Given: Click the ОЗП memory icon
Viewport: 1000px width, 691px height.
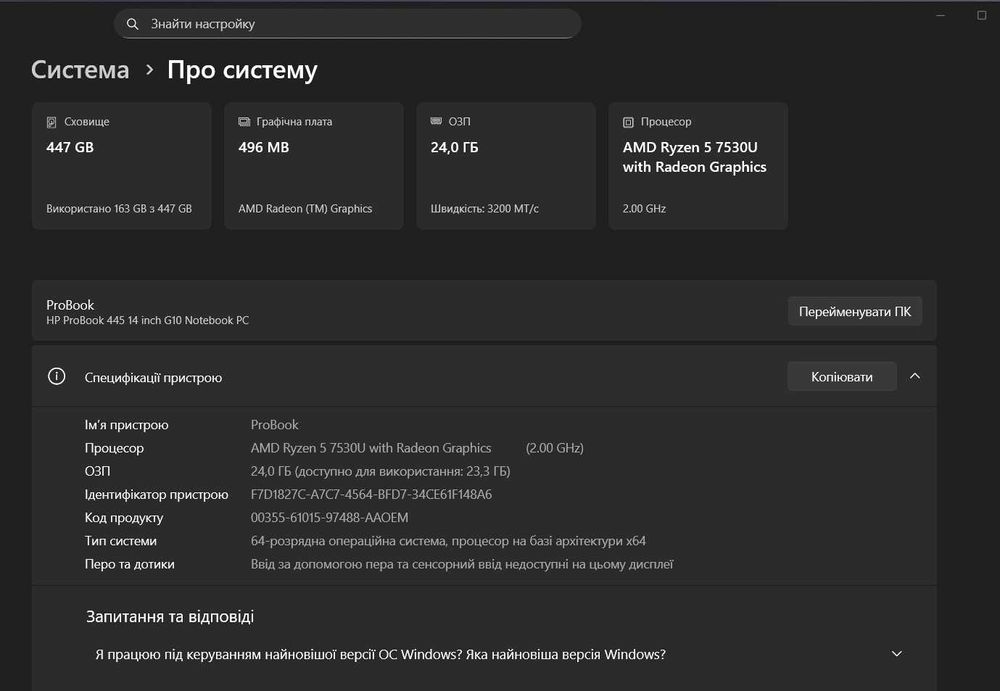Looking at the screenshot, I should 436,121.
